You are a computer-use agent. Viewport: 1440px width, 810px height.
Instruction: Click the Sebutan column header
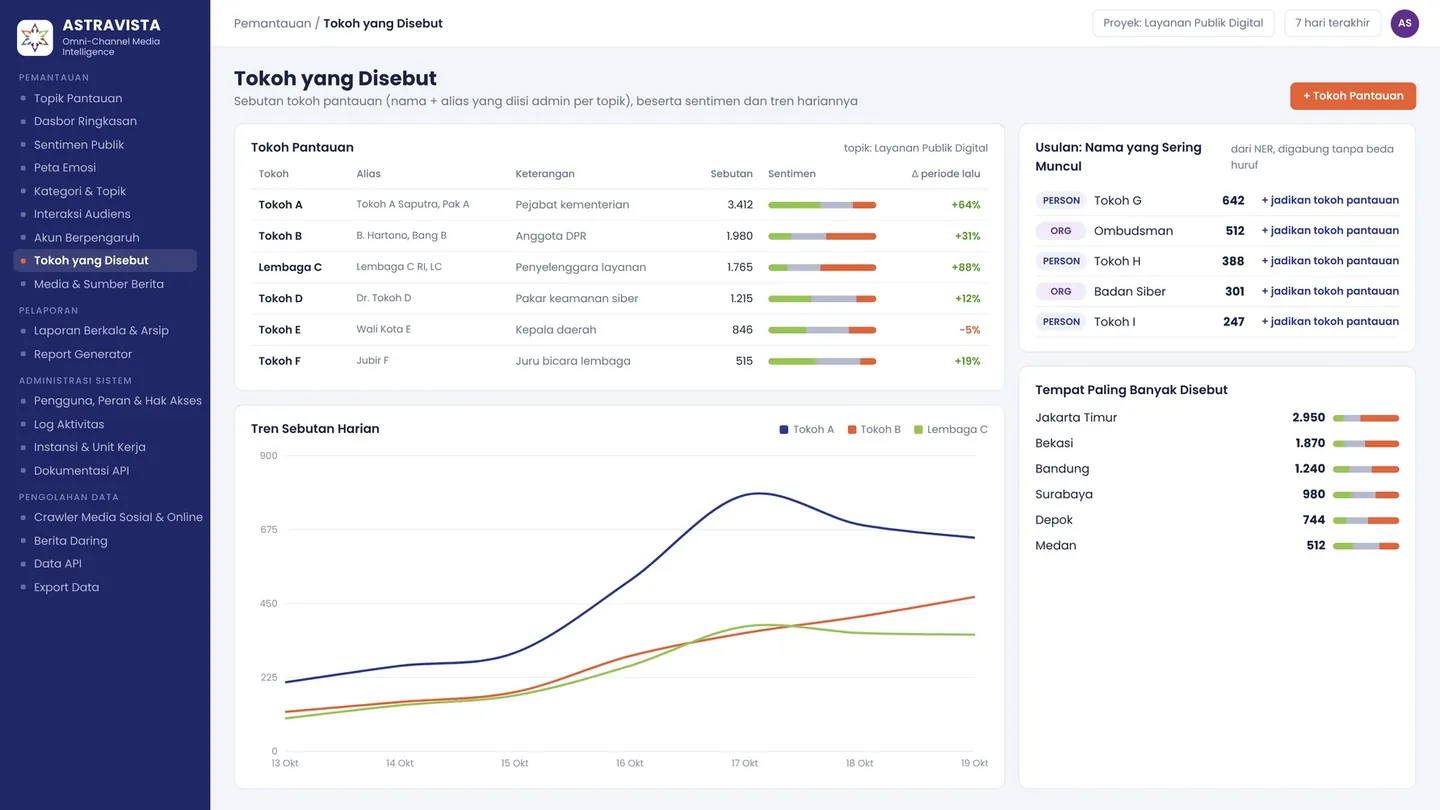point(731,174)
